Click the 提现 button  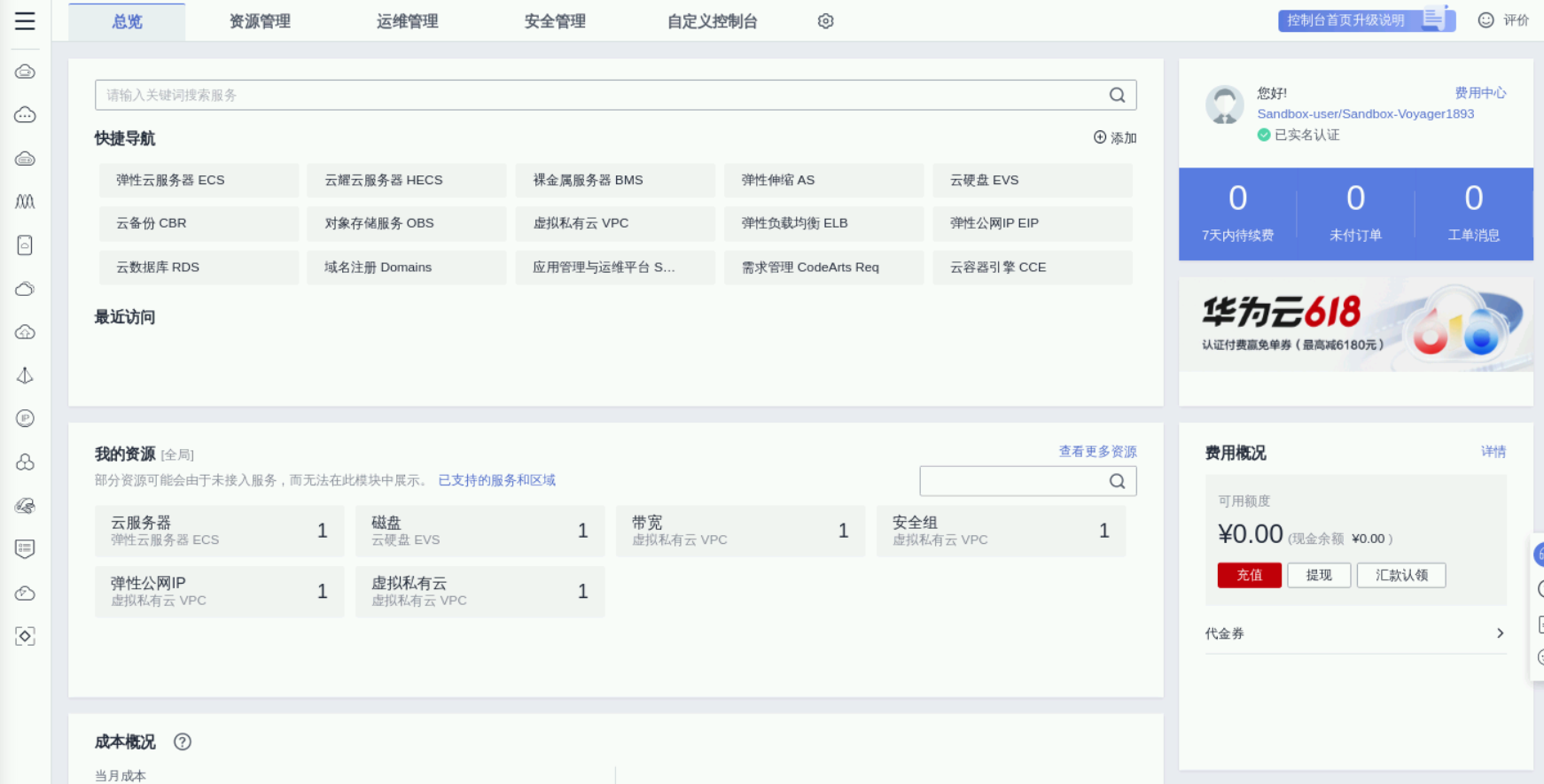pyautogui.click(x=1319, y=575)
